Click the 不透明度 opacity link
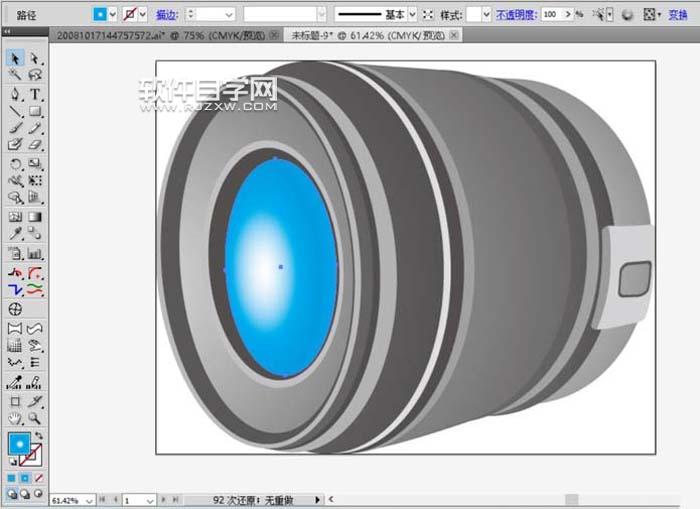The image size is (700, 509). tap(518, 15)
